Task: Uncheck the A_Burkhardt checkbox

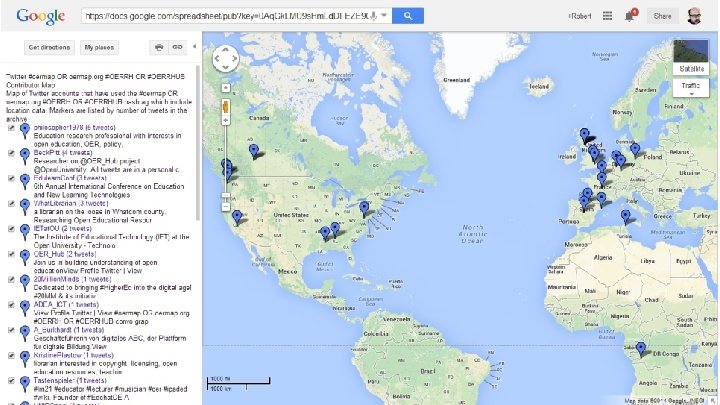Action: (x=11, y=330)
